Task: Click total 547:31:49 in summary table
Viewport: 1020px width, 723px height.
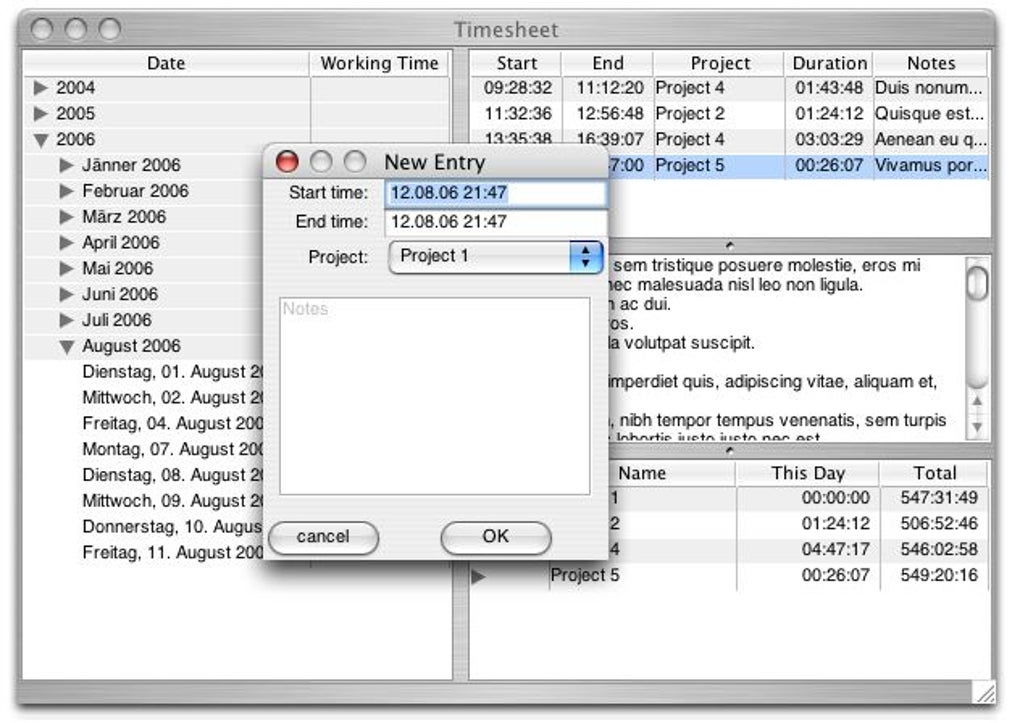Action: [x=939, y=498]
